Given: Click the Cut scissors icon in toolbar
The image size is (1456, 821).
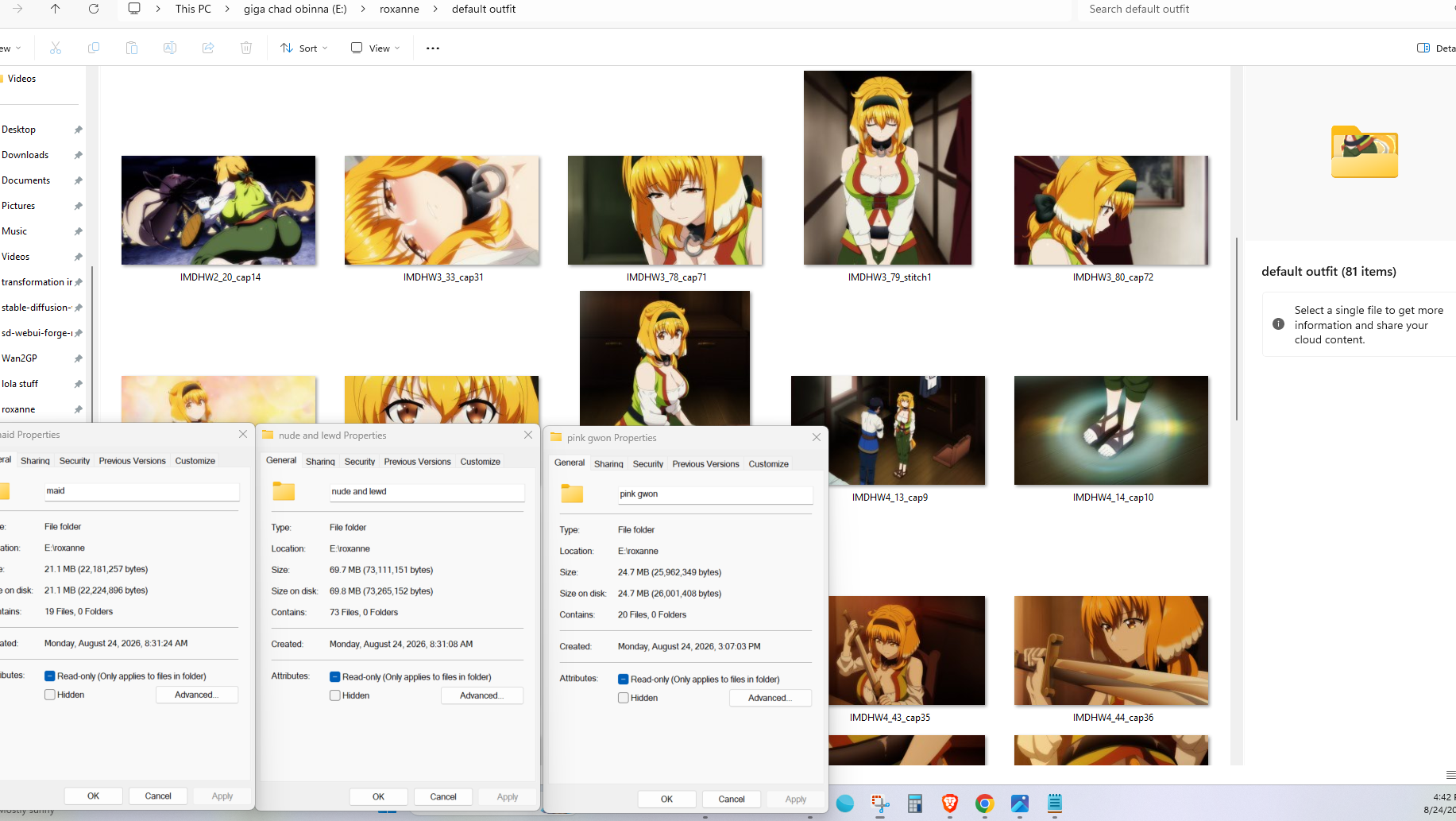Looking at the screenshot, I should (x=56, y=48).
